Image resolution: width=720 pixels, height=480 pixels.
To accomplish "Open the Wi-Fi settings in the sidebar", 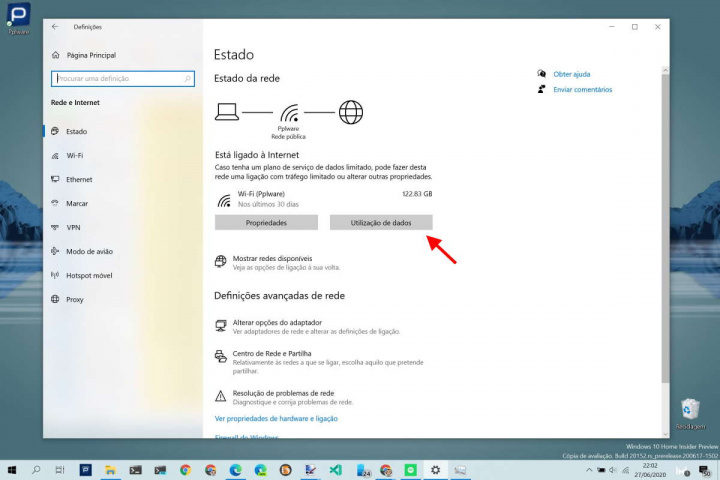I will point(75,156).
